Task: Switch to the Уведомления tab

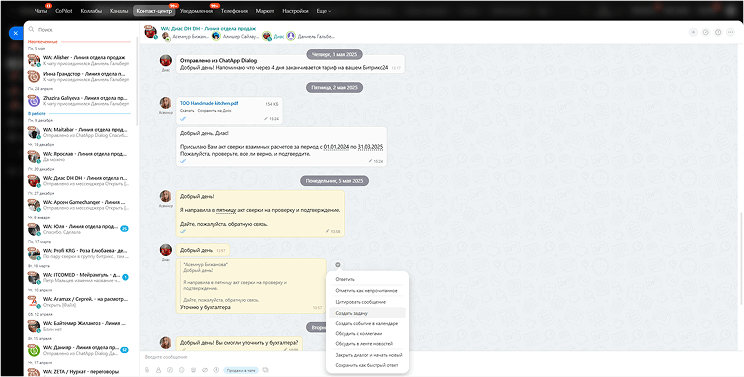Action: tap(196, 11)
